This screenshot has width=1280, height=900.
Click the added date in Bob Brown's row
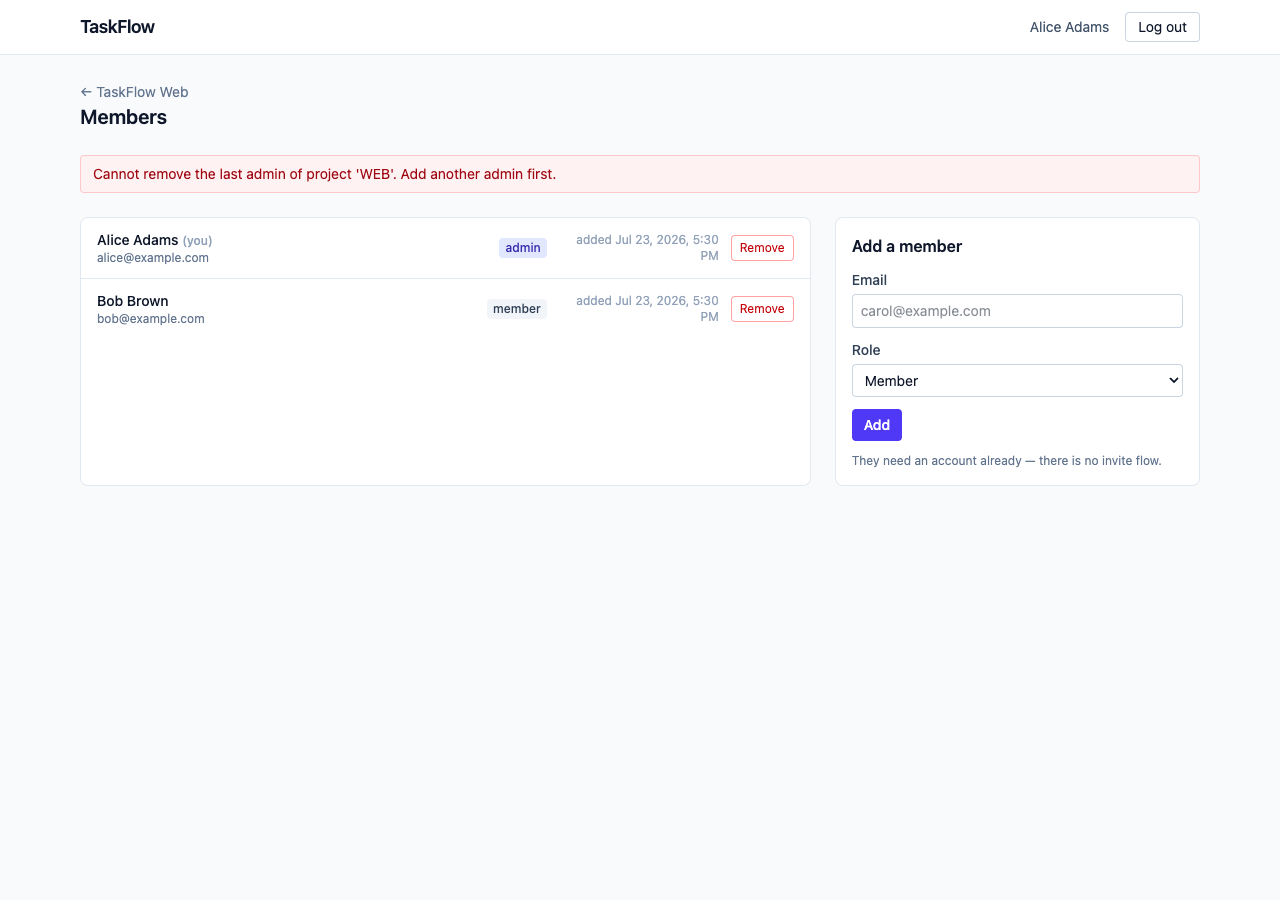point(647,309)
